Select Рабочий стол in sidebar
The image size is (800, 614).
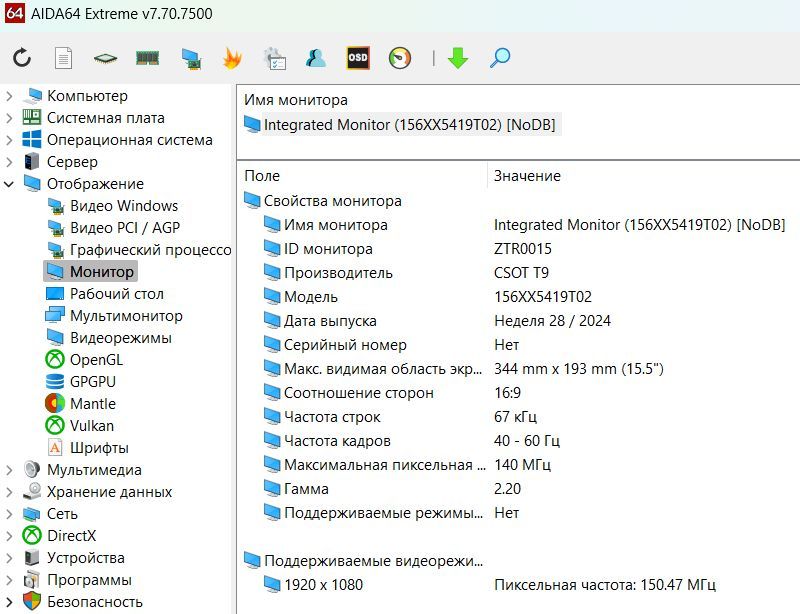[116, 294]
